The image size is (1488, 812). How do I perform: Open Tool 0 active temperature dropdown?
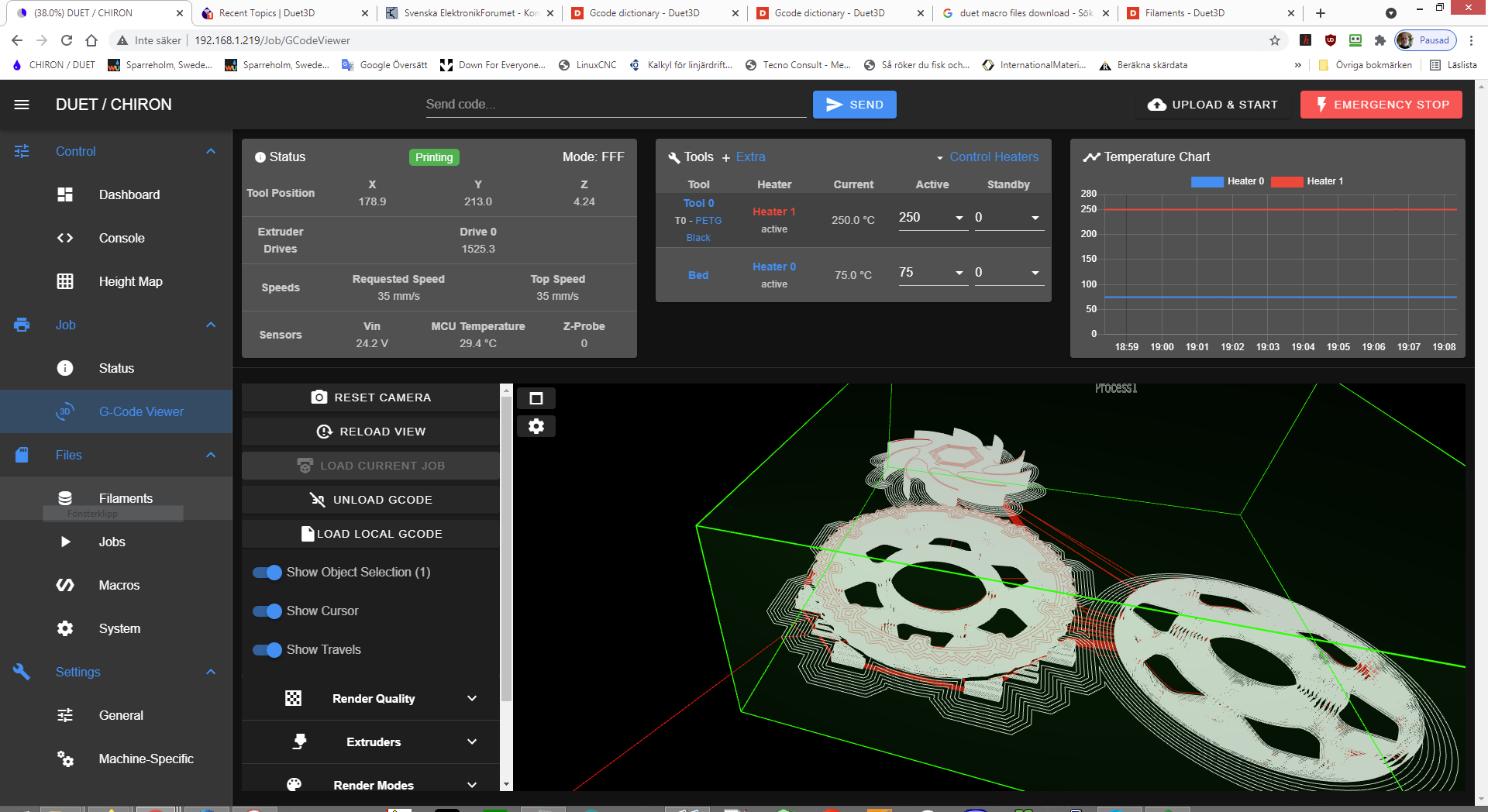(x=959, y=218)
